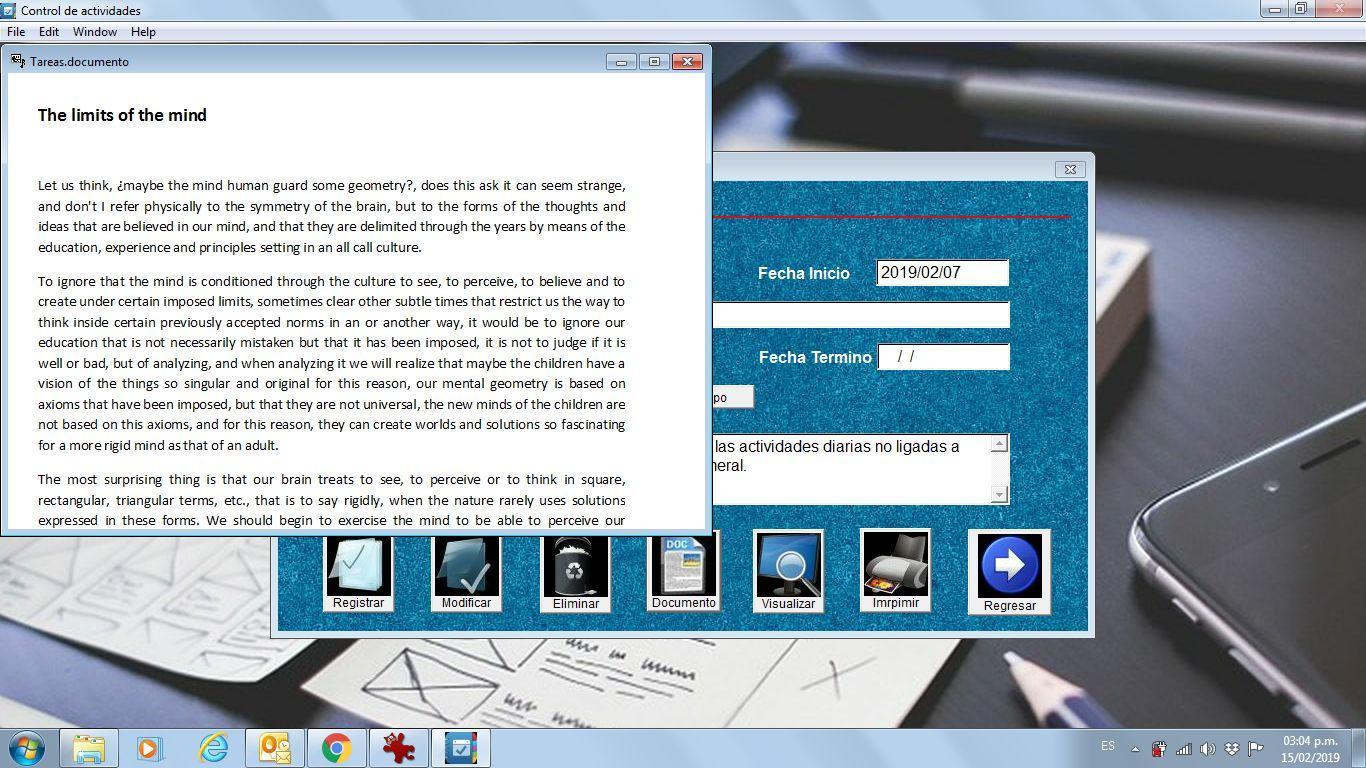Viewport: 1366px width, 768px height.
Task: Close the Tareas.documento window
Action: coord(687,62)
